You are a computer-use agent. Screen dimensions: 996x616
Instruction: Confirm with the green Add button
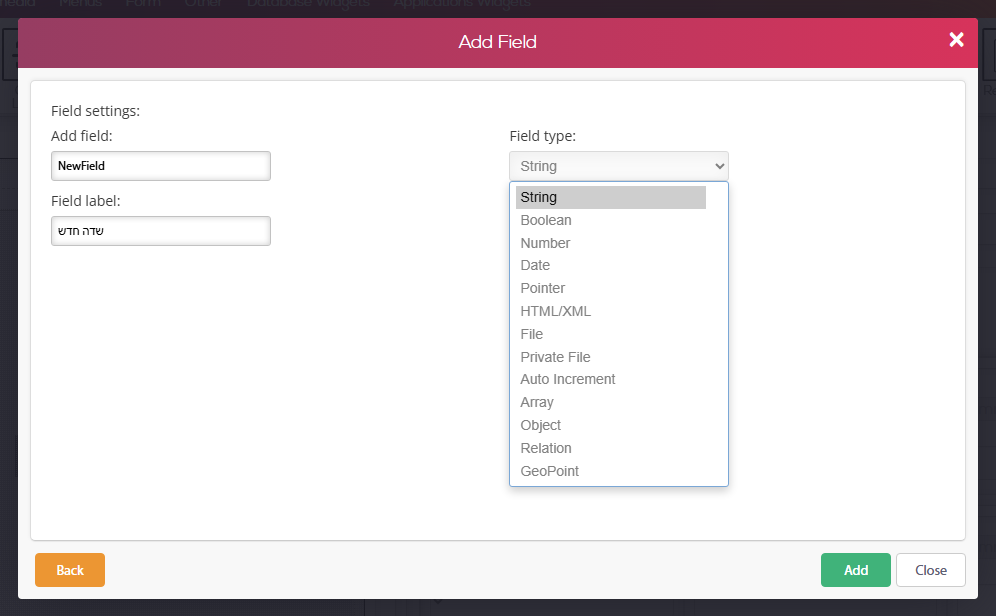pyautogui.click(x=856, y=570)
